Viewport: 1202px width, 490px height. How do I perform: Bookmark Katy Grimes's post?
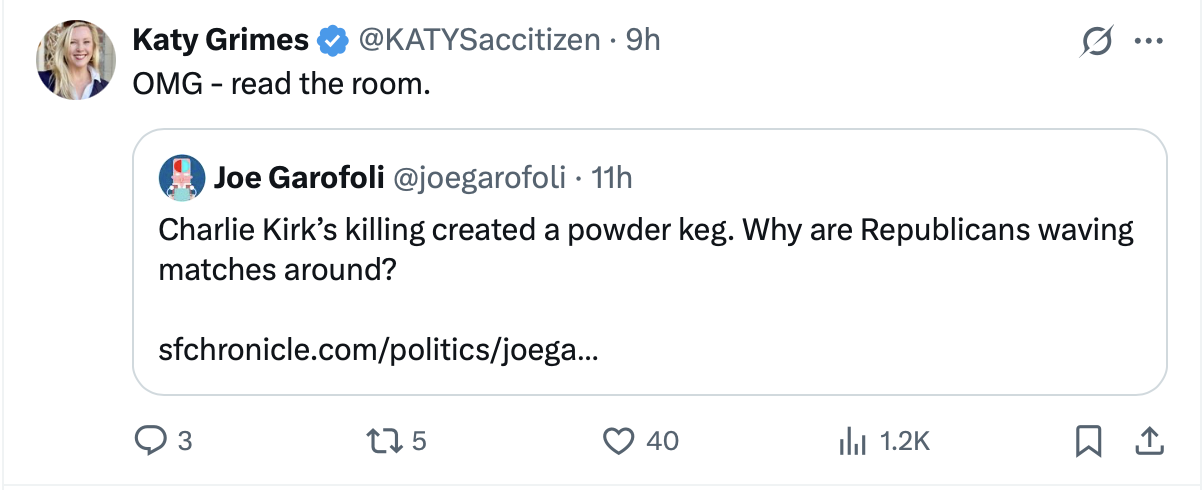click(1090, 440)
